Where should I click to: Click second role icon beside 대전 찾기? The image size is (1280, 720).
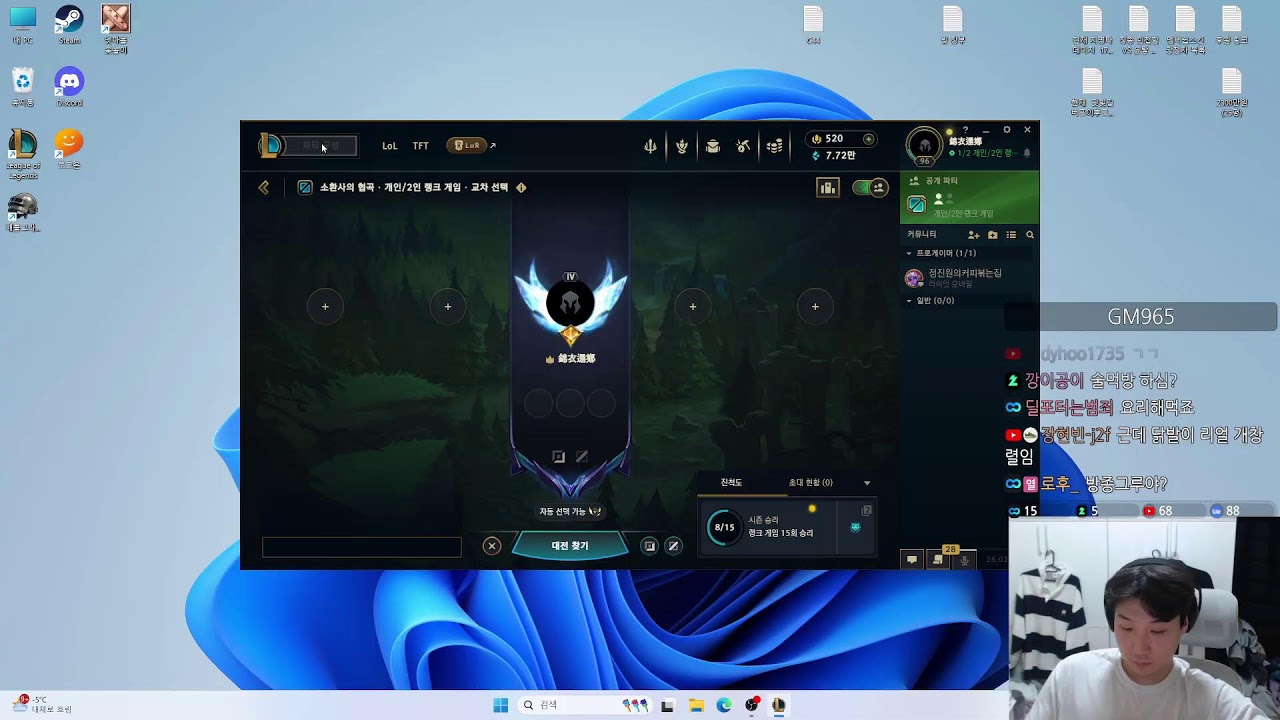[673, 546]
